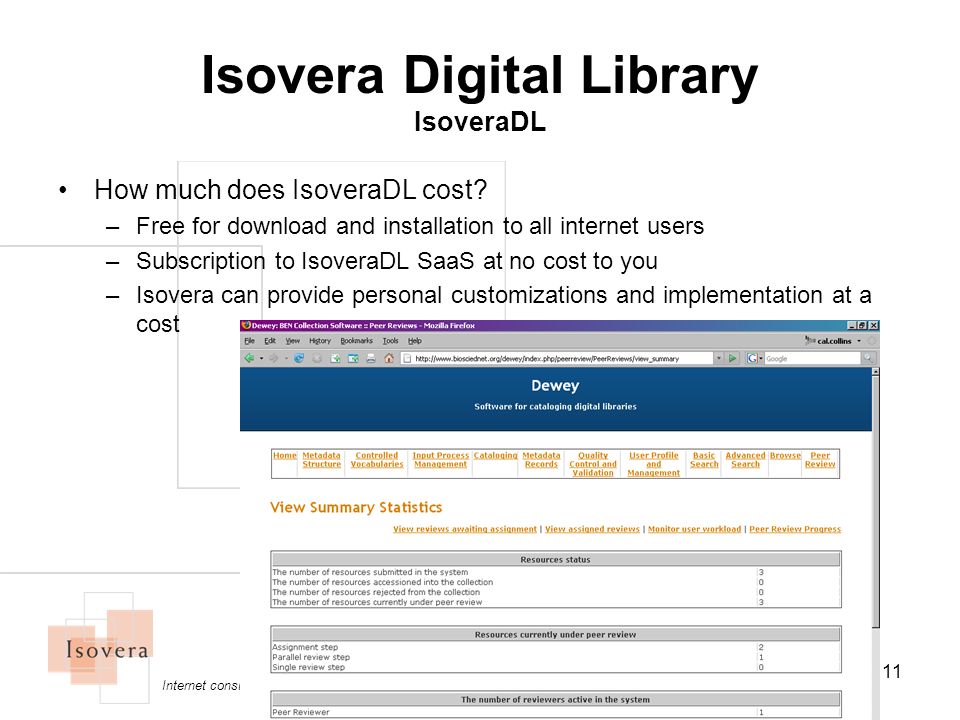Open the Metadata Structure link

coord(321,460)
